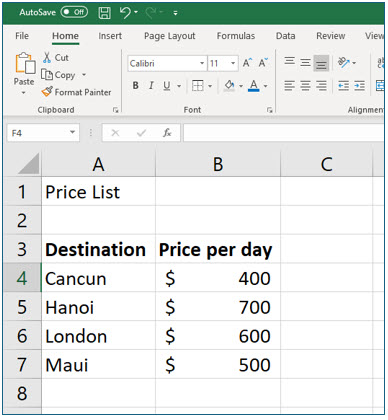This screenshot has height=420, width=388.
Task: Click Middle Align icon
Action: pos(305,63)
